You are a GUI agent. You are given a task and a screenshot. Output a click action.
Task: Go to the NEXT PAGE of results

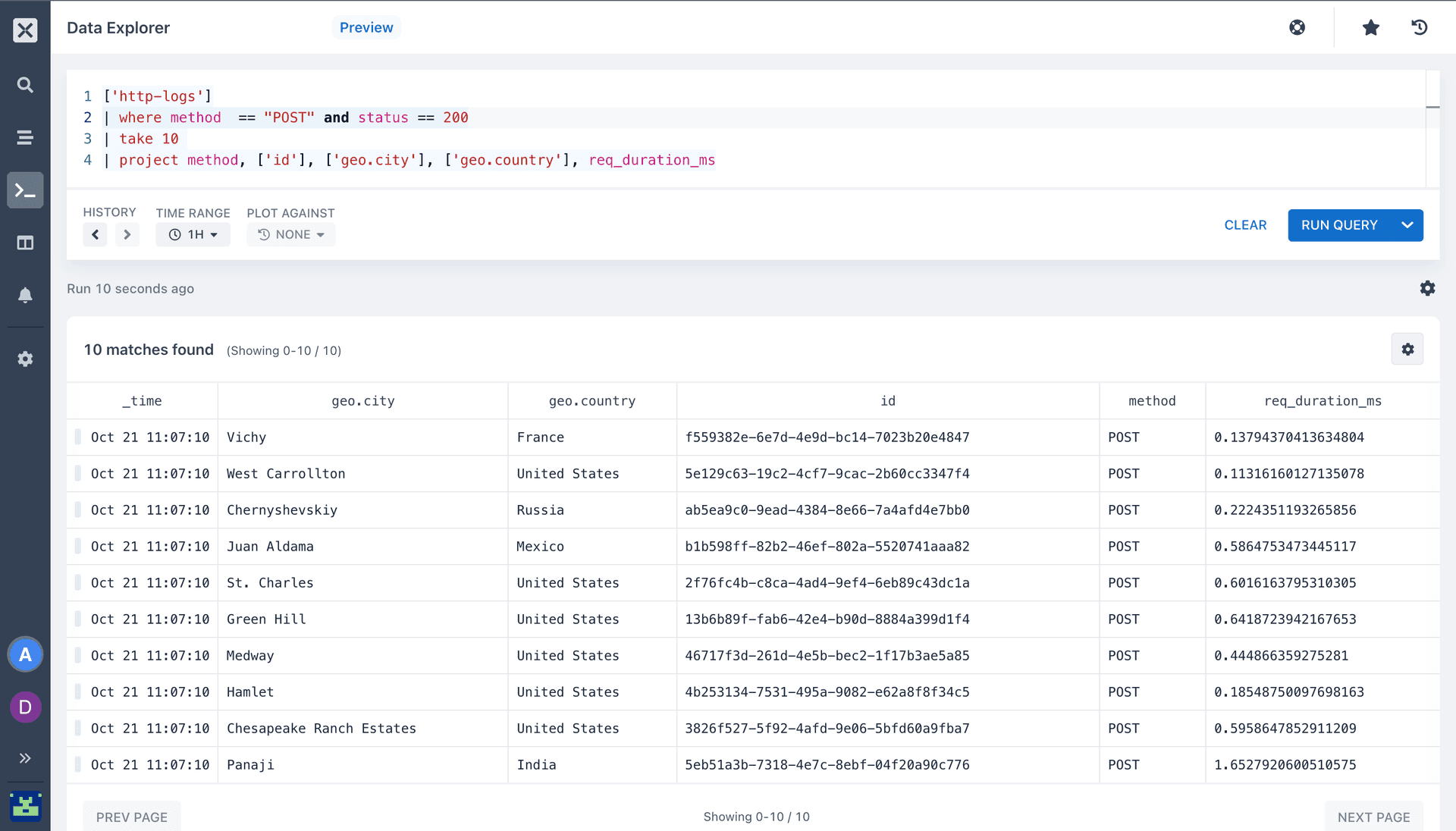point(1374,817)
